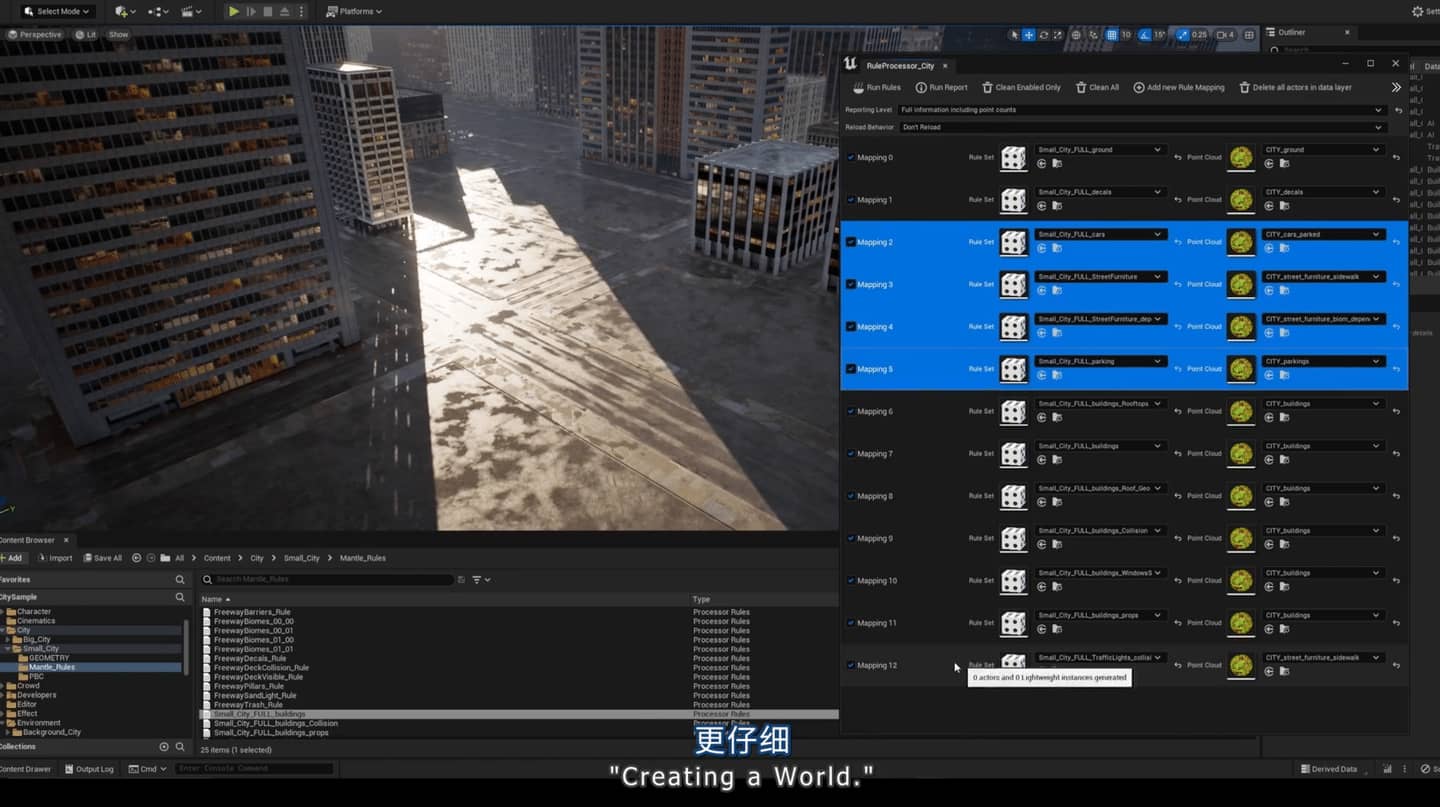Open Small_City_FULL_ground rule set dropdown
Screen dimensions: 1440x807
click(1100, 150)
